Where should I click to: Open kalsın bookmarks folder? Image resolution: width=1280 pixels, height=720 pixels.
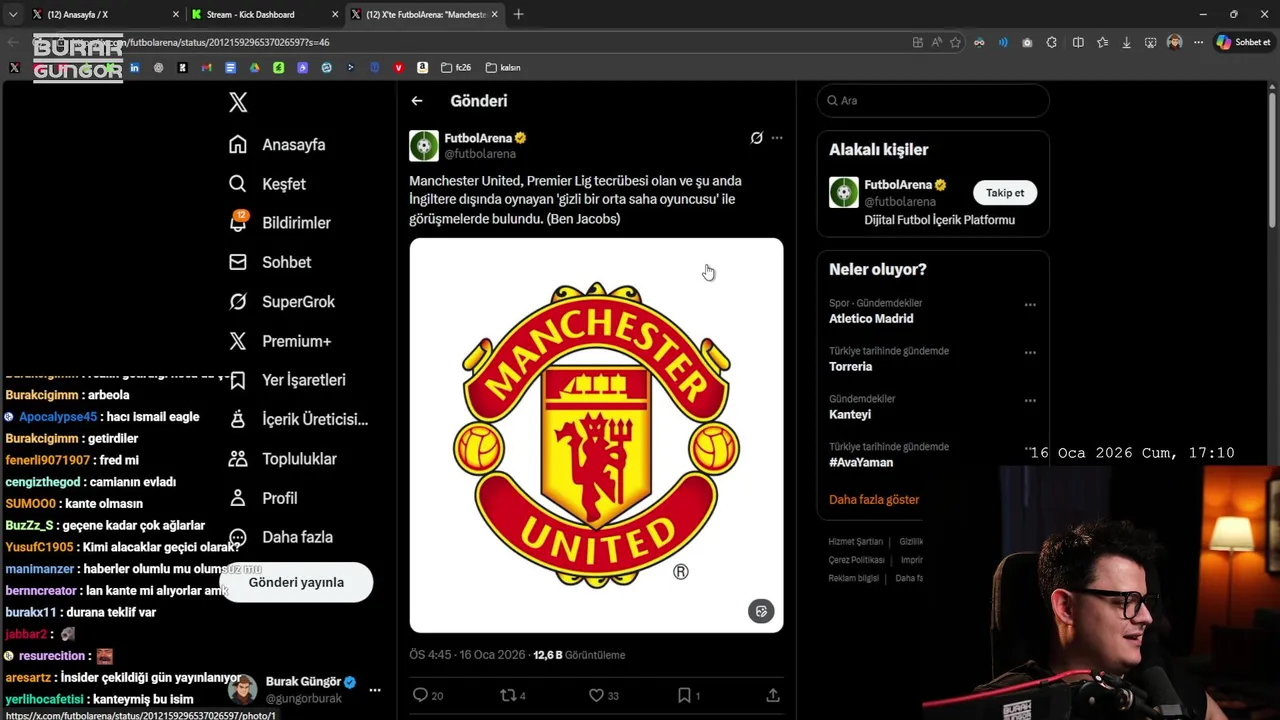pyautogui.click(x=503, y=68)
